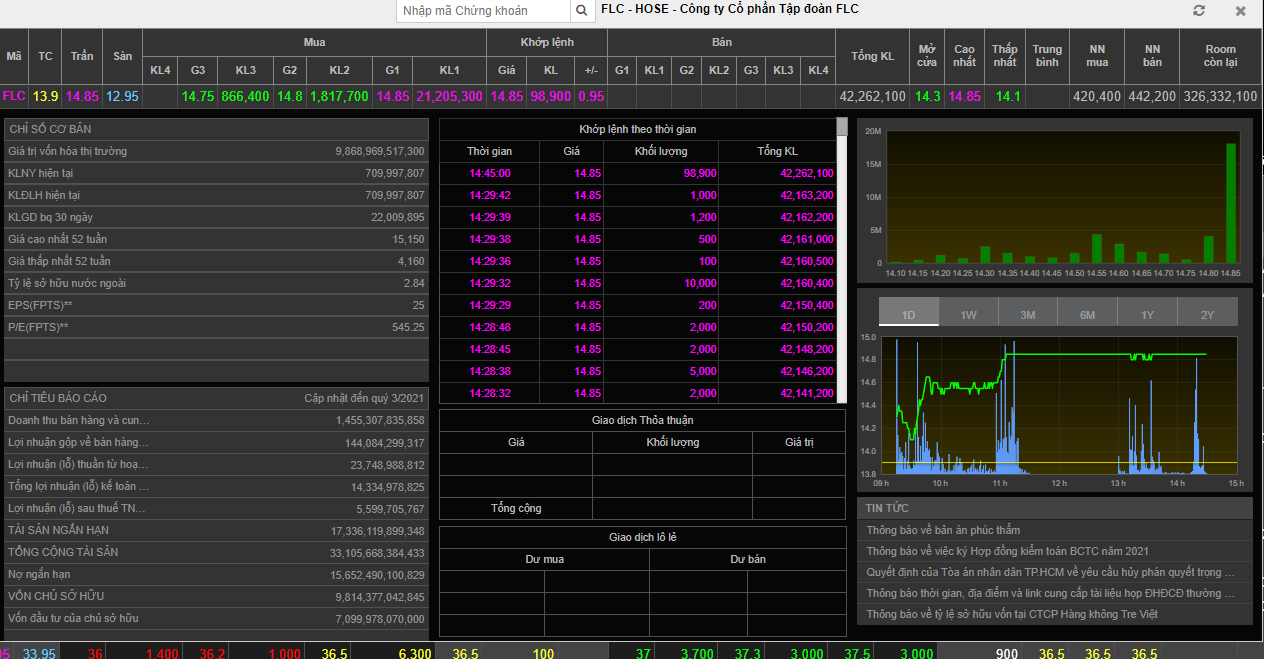Click the 'Giá cao nhất 52 tuần' row
This screenshot has height=659, width=1264.
(x=216, y=239)
